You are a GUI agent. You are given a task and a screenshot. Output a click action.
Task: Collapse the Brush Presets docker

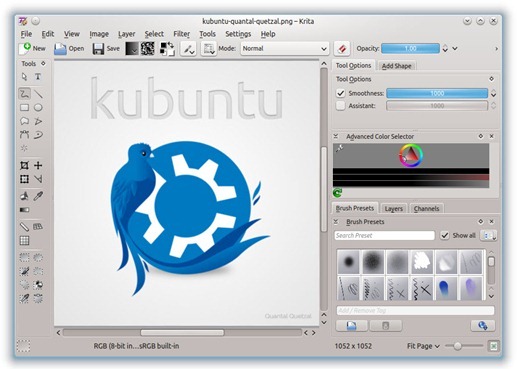click(x=336, y=221)
